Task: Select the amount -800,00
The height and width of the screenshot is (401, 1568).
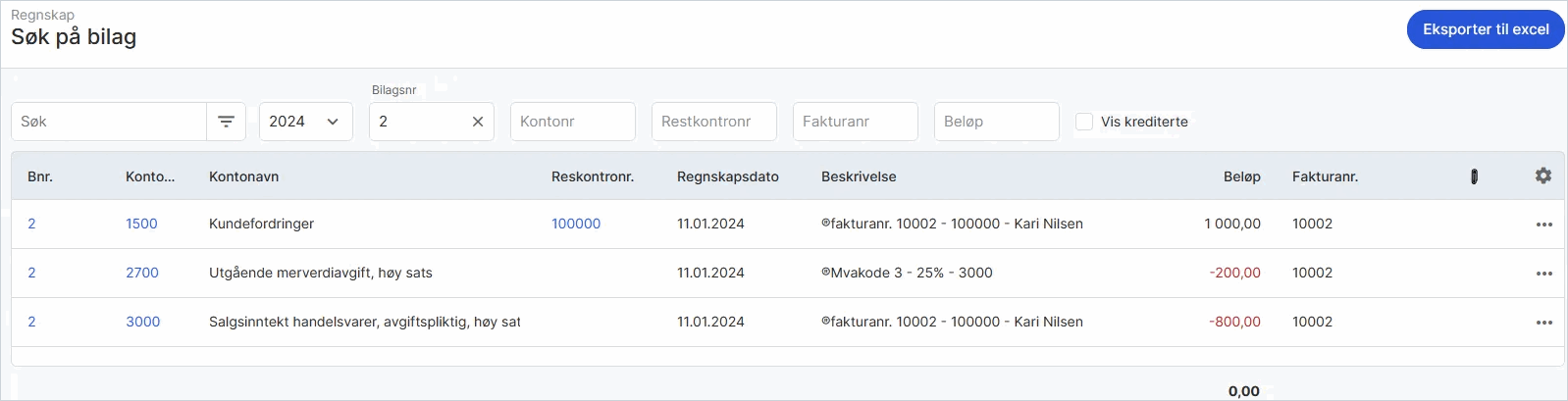Action: pos(1235,322)
